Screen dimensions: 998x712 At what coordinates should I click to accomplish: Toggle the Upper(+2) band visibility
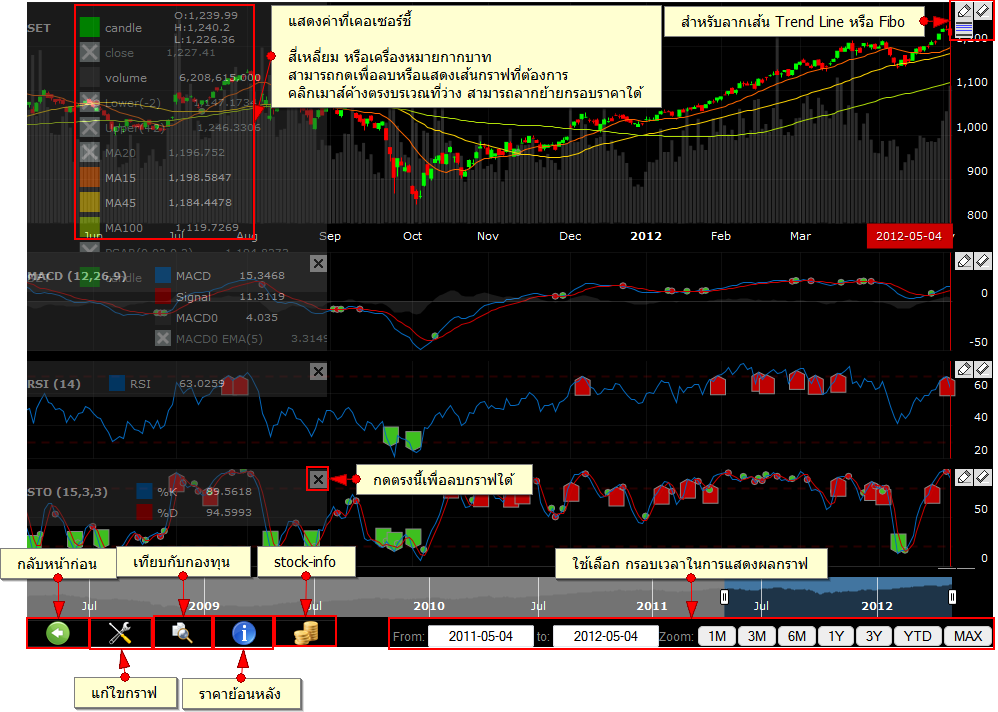pos(90,127)
